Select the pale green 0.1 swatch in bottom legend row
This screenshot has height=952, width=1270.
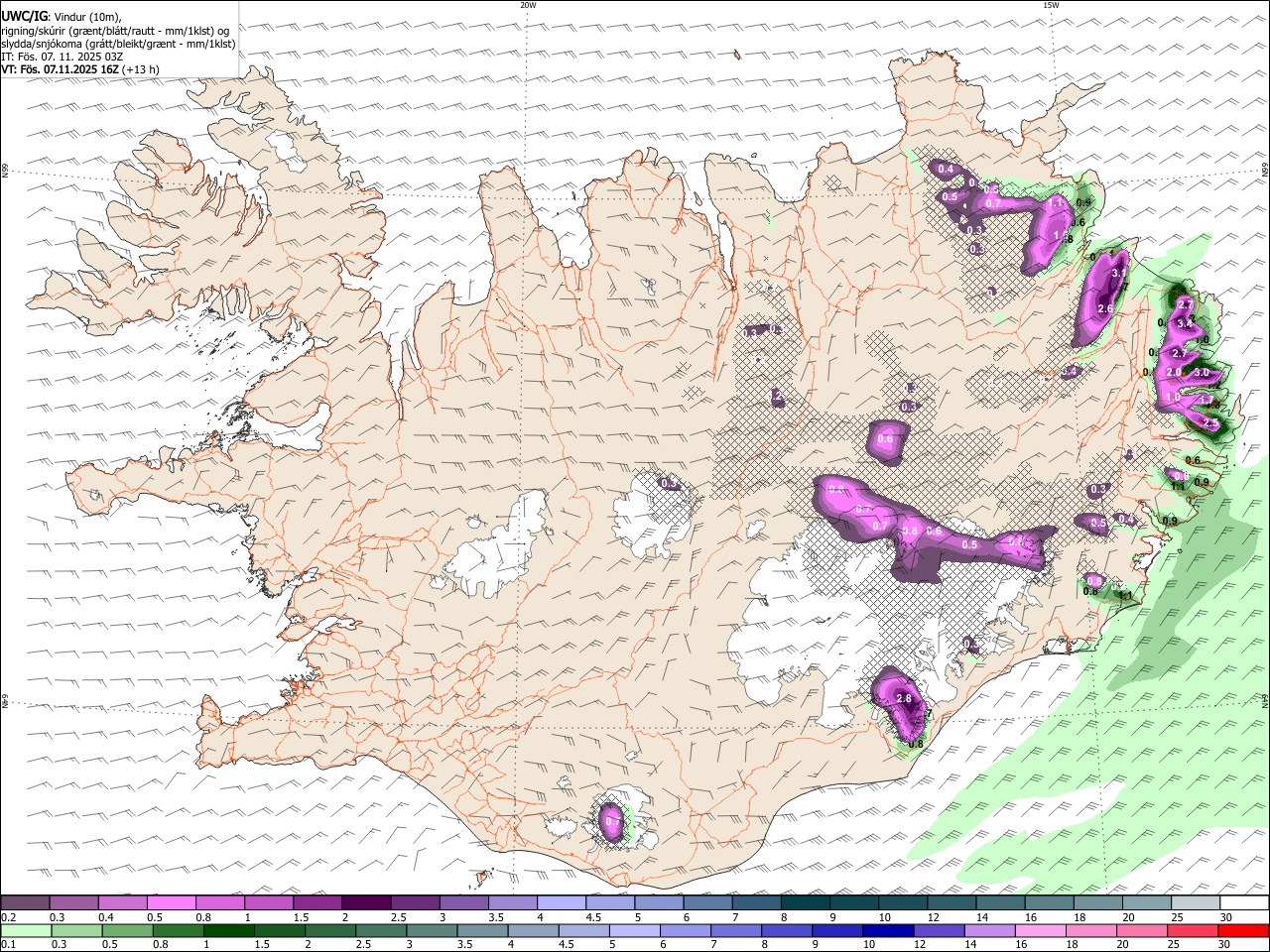(25, 930)
